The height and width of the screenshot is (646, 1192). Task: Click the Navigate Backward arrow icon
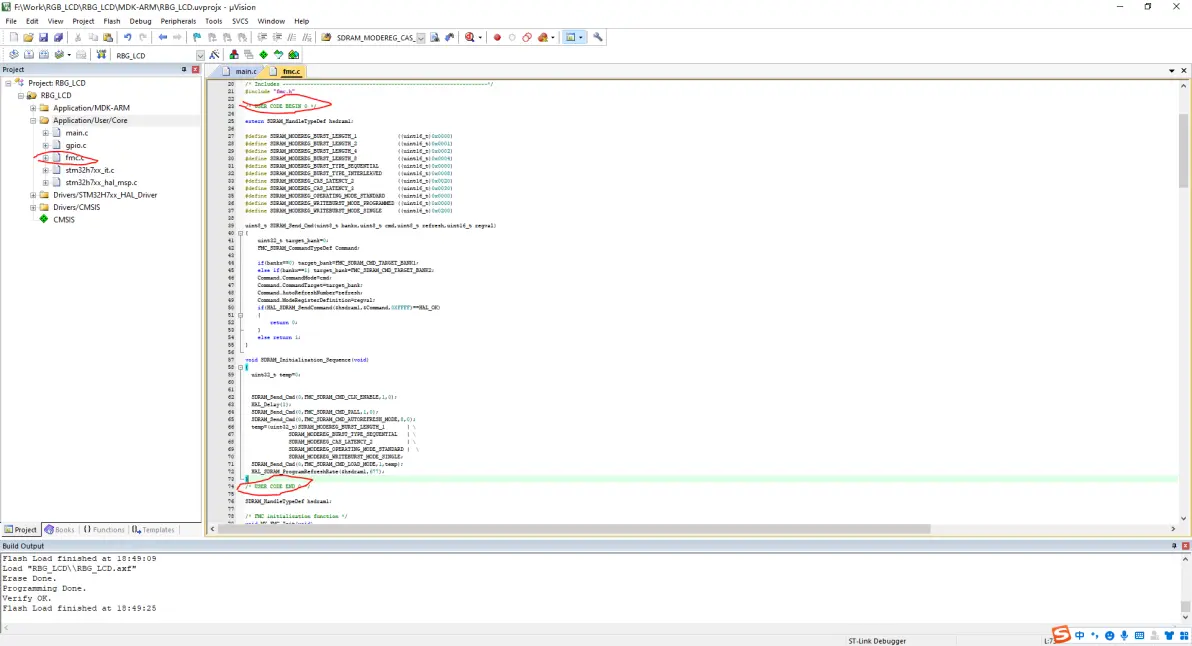pos(162,37)
